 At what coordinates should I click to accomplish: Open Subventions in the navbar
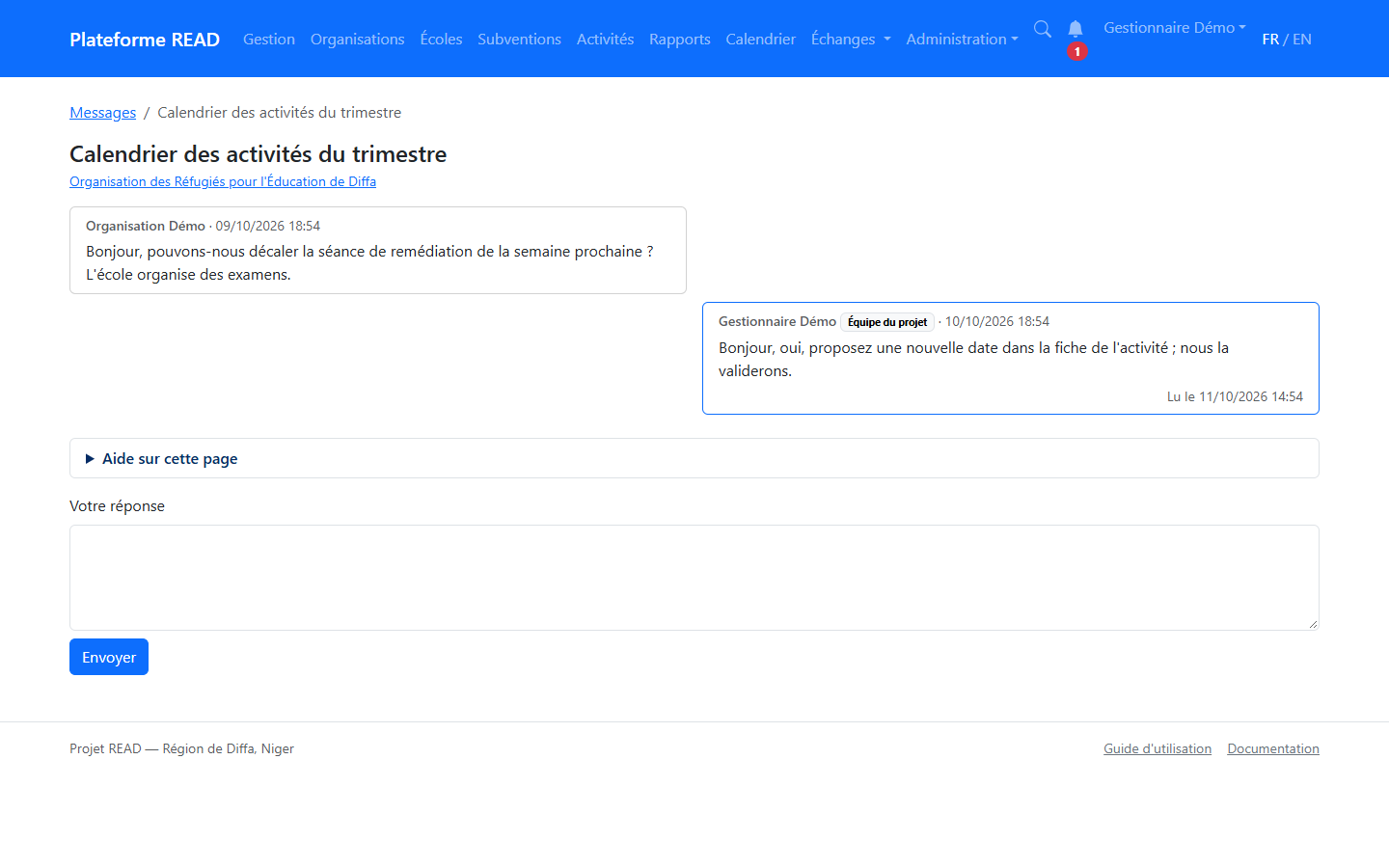[x=519, y=40]
